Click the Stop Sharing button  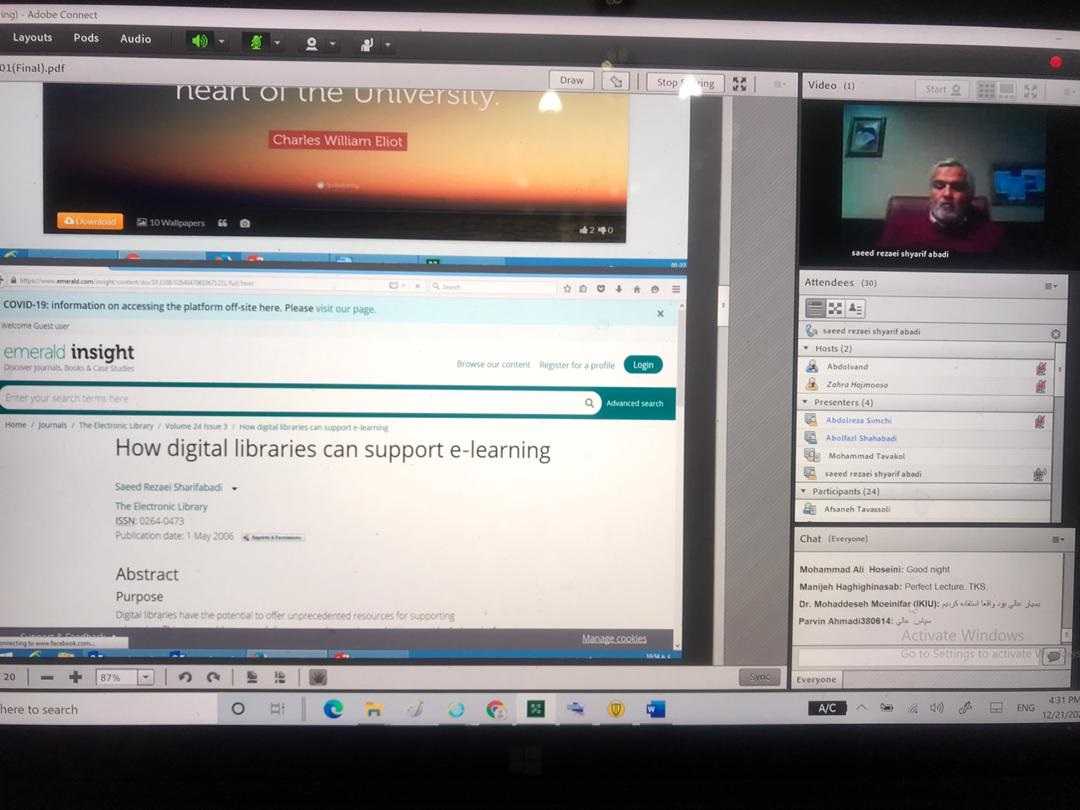click(x=685, y=83)
